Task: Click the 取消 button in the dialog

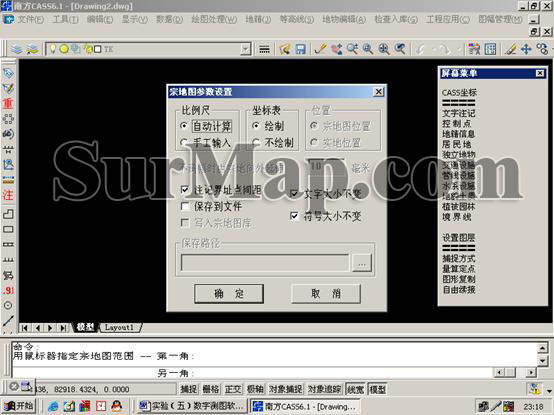Action: [x=326, y=294]
